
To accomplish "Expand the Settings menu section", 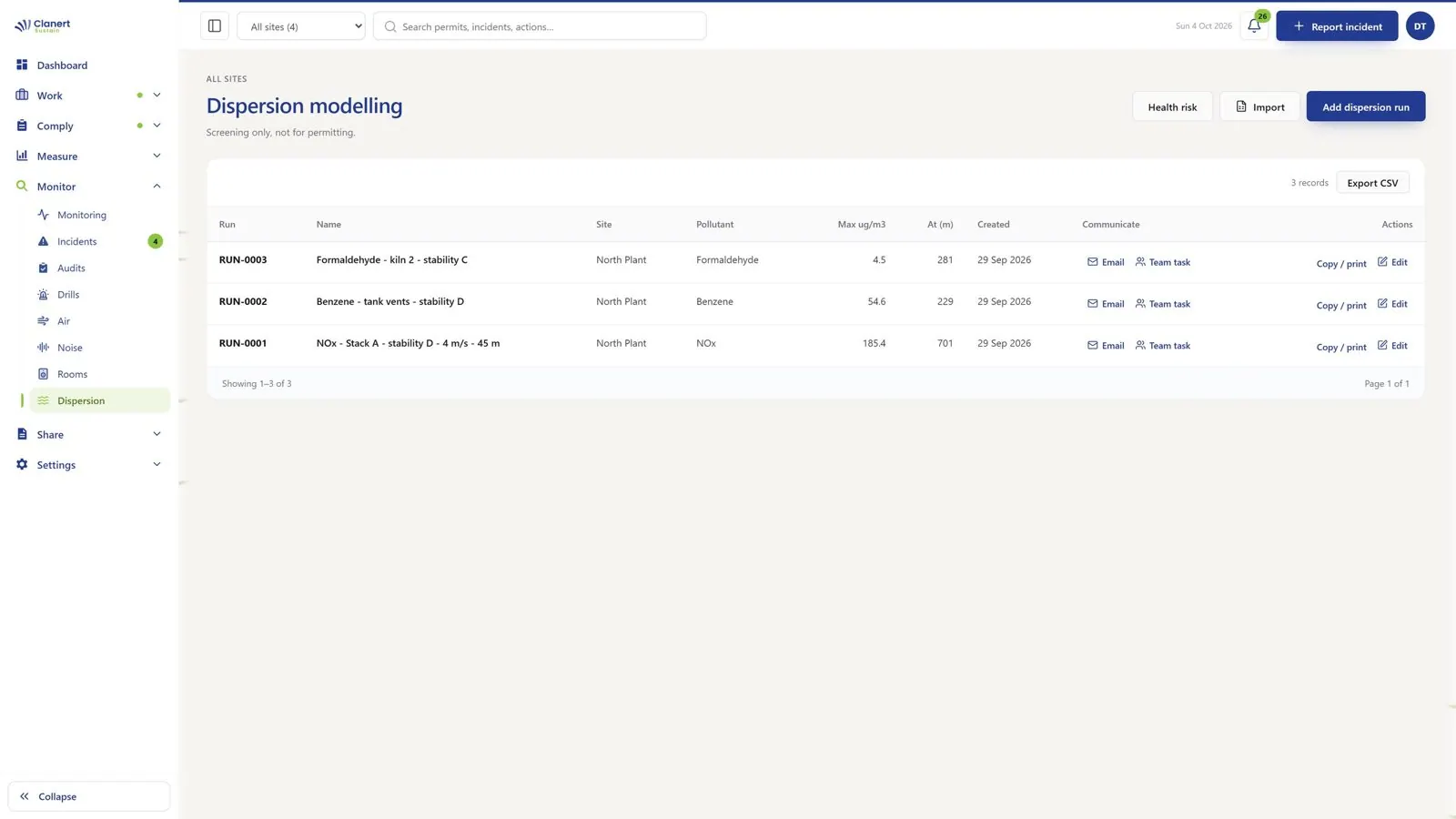I will pyautogui.click(x=89, y=465).
